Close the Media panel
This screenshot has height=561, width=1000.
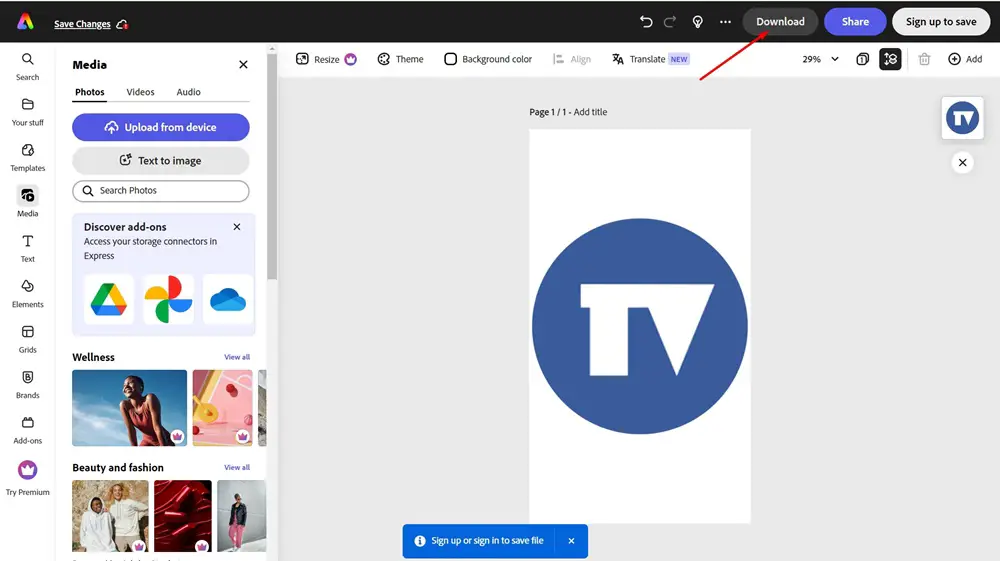coord(243,64)
